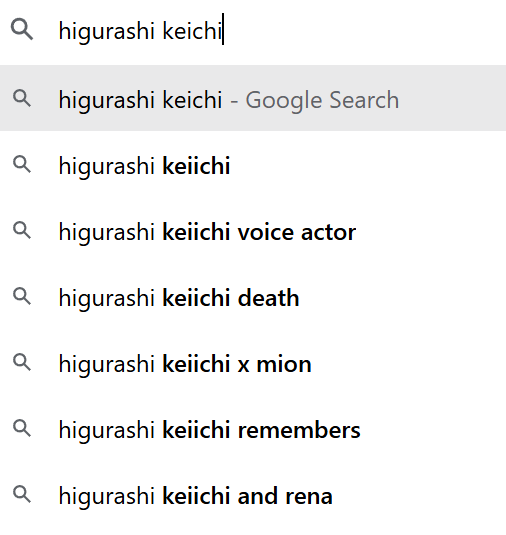This screenshot has width=506, height=535.
Task: Click search icon in highlighted Google Search row
Action: coord(22,98)
